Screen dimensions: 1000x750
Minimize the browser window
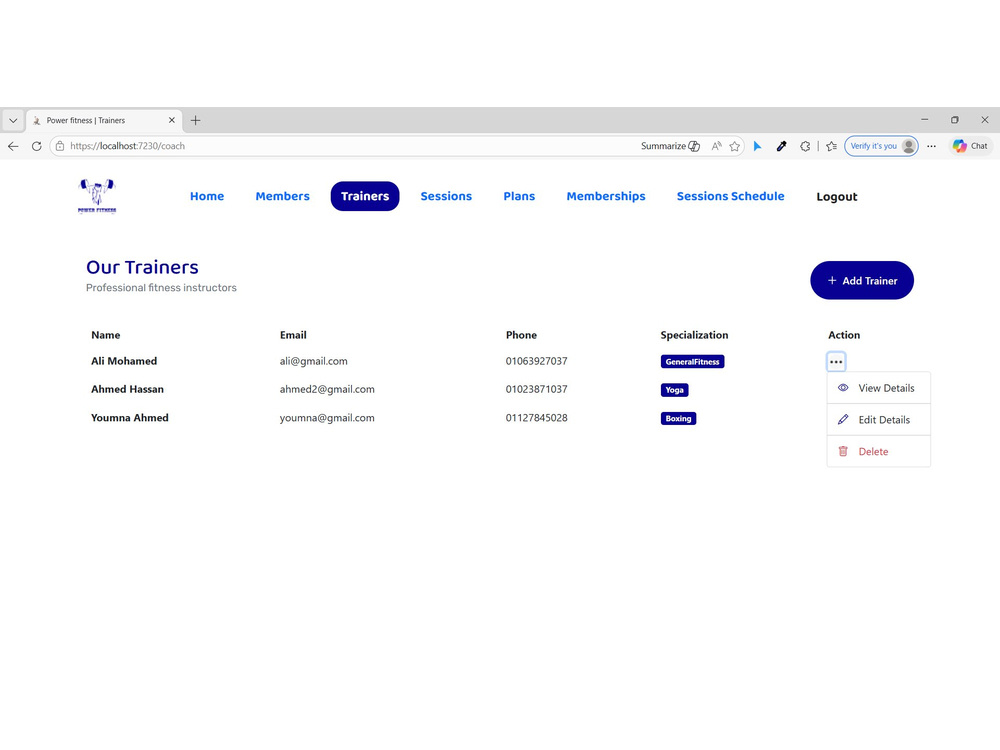[x=925, y=119]
